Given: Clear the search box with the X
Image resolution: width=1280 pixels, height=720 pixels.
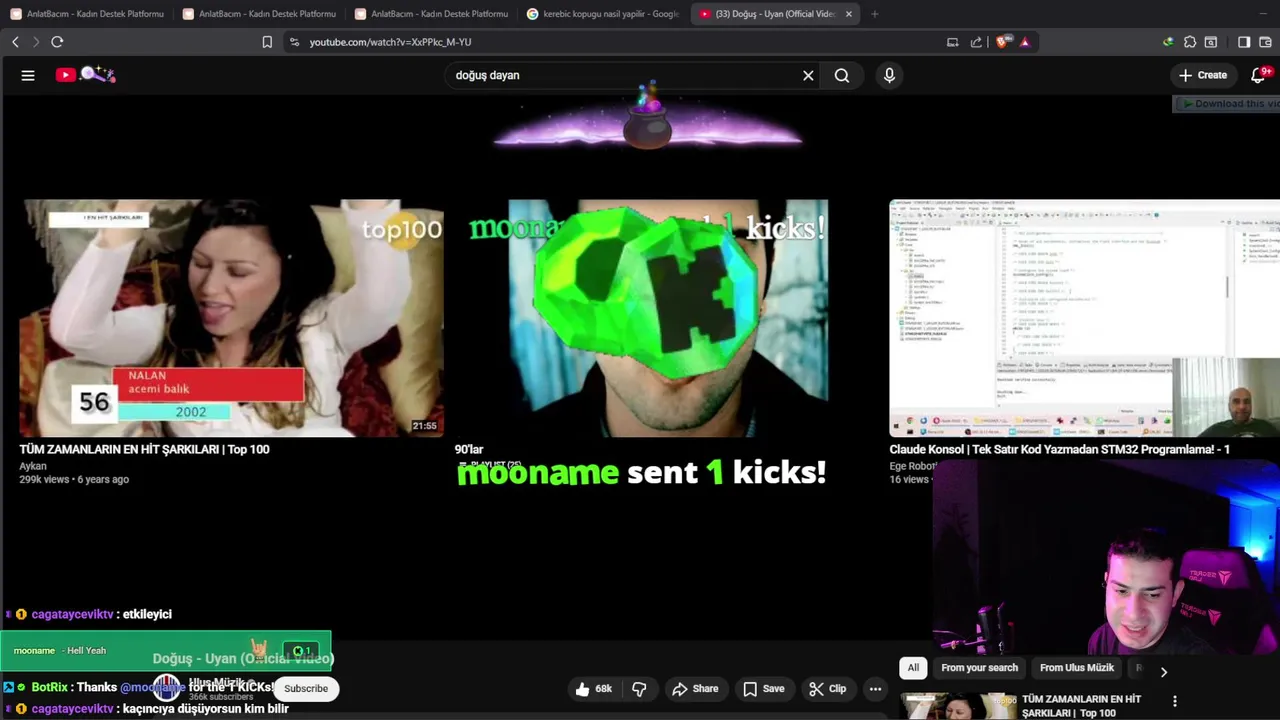Looking at the screenshot, I should click(x=808, y=75).
